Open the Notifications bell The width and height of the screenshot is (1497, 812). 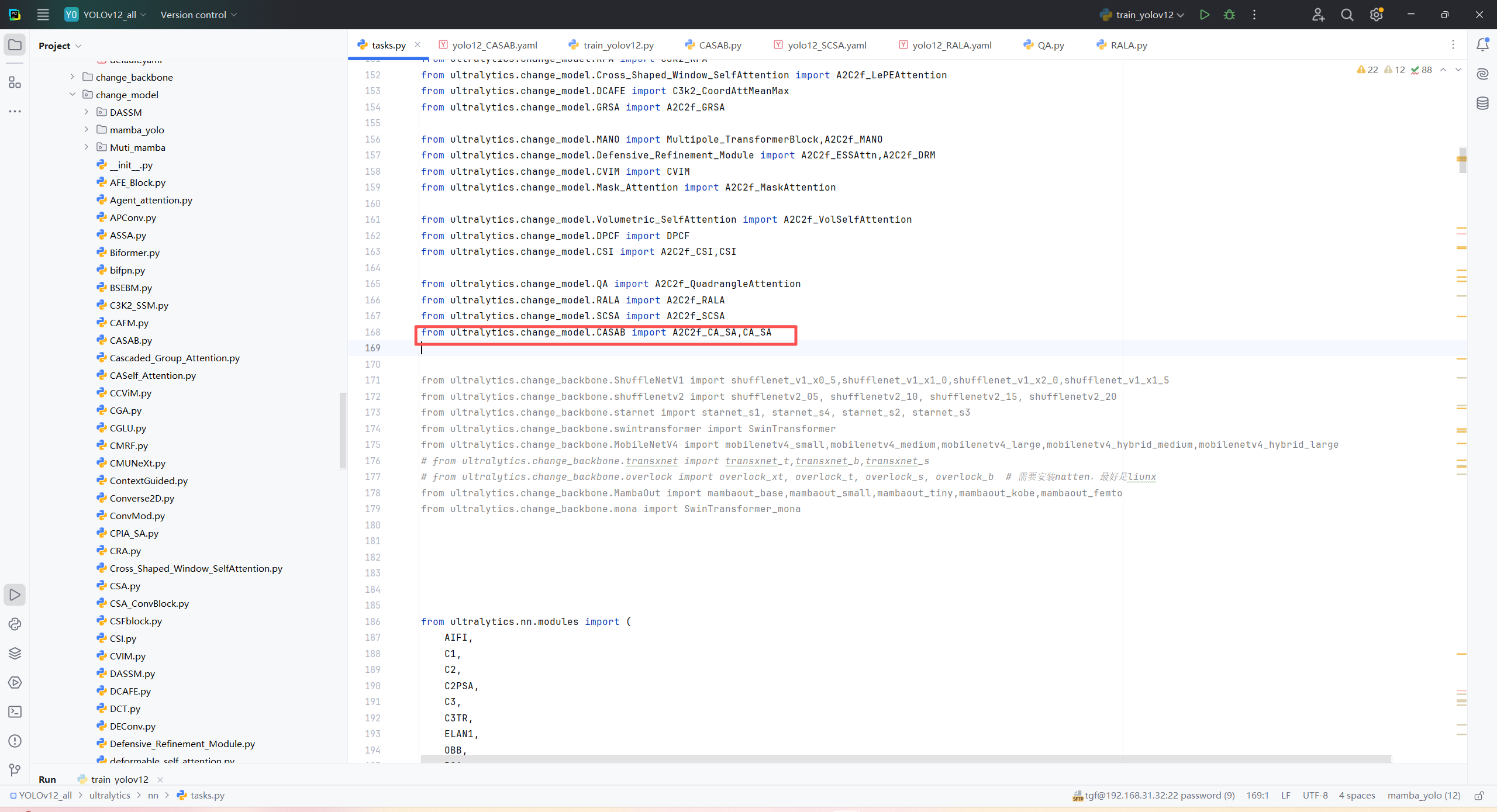pyautogui.click(x=1482, y=45)
